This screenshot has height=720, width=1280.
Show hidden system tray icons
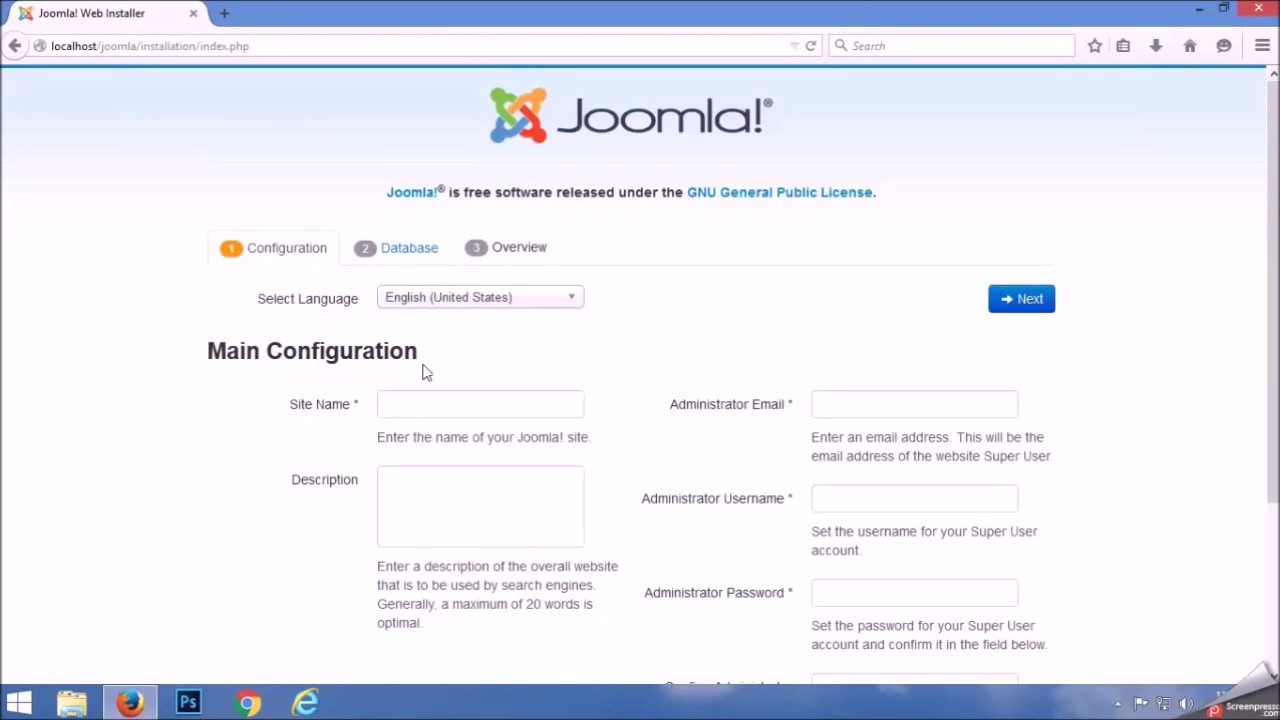(1118, 704)
